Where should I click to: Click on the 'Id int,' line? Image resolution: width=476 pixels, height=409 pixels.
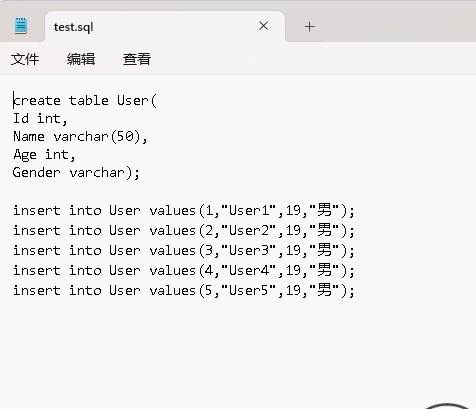(x=40, y=118)
